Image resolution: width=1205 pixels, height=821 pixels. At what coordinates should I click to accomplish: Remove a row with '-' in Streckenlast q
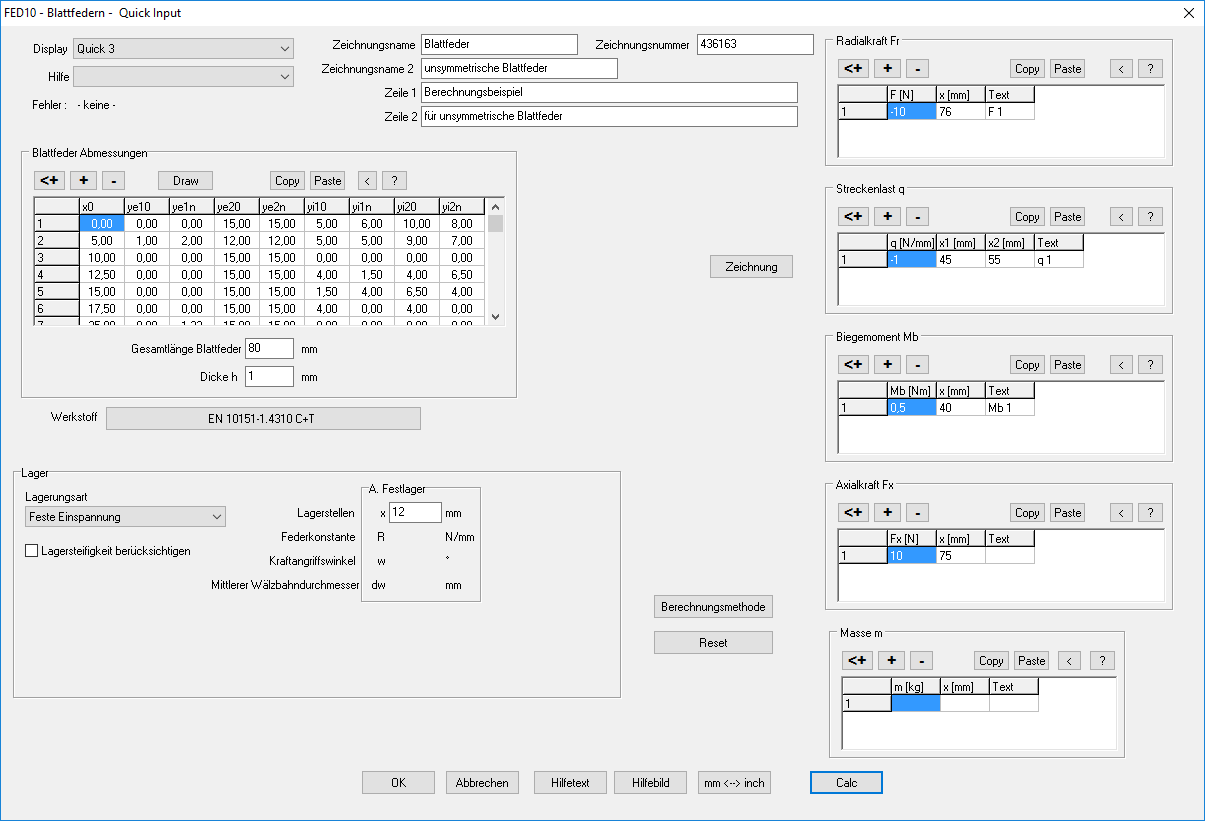[919, 217]
